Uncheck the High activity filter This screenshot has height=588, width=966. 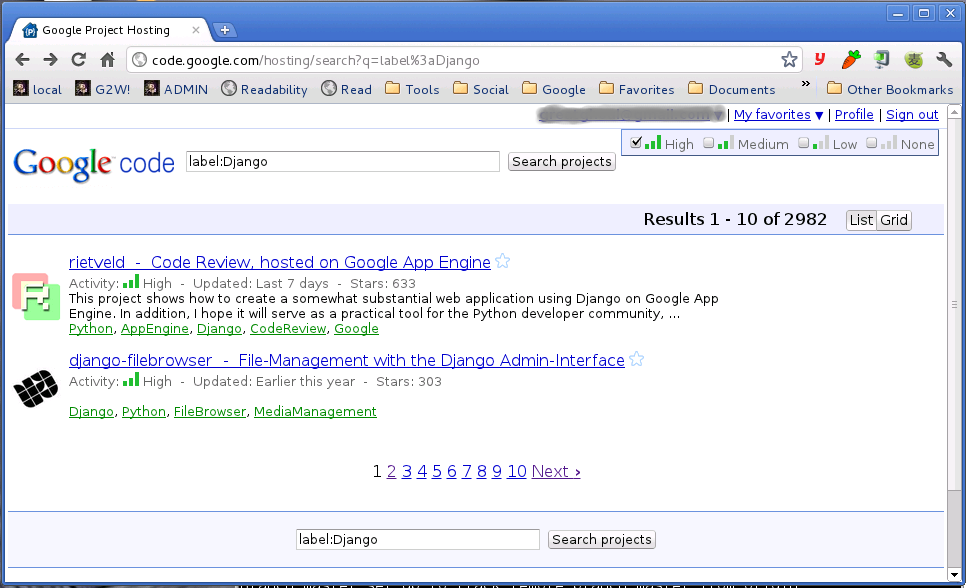point(636,143)
